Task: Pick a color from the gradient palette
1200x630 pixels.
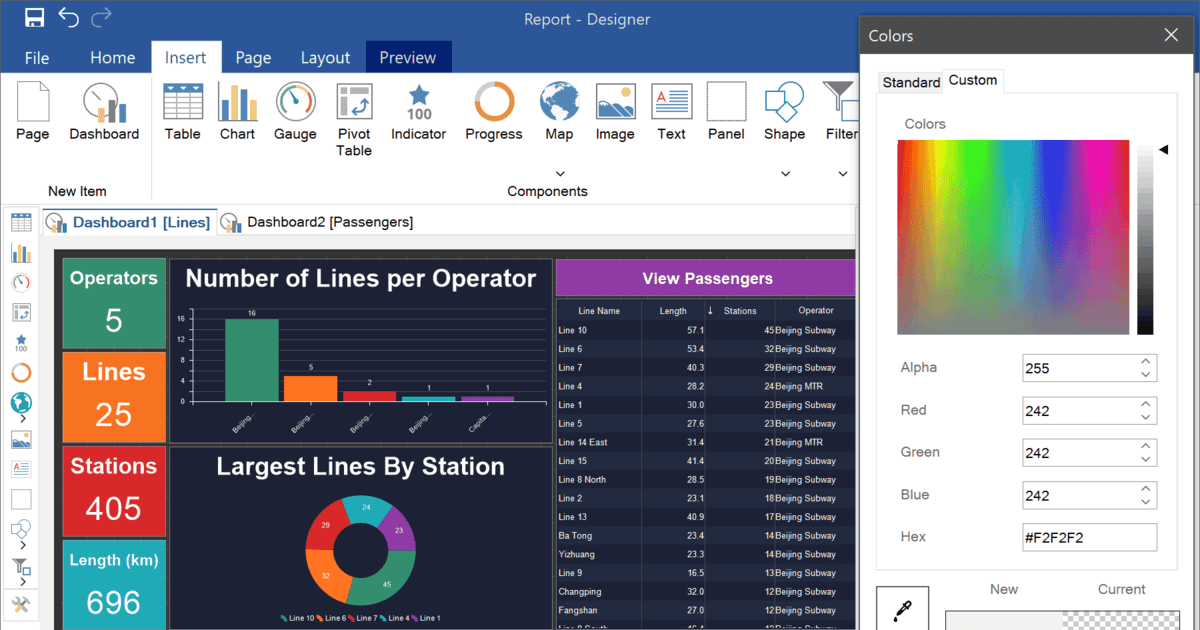Action: click(x=1013, y=238)
